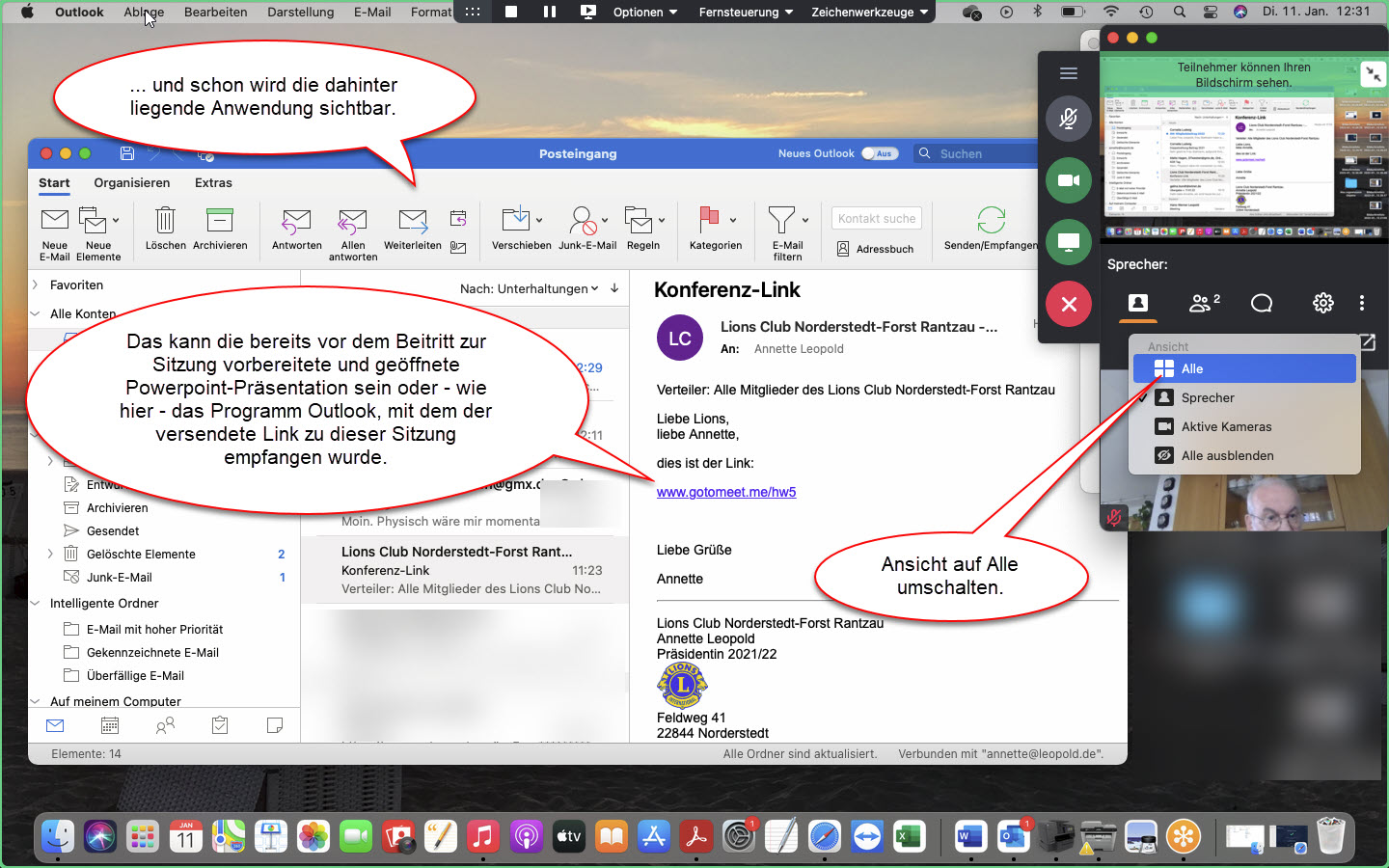This screenshot has height=868, width=1389.
Task: Open Spotlight search in menu bar
Action: tap(1179, 12)
